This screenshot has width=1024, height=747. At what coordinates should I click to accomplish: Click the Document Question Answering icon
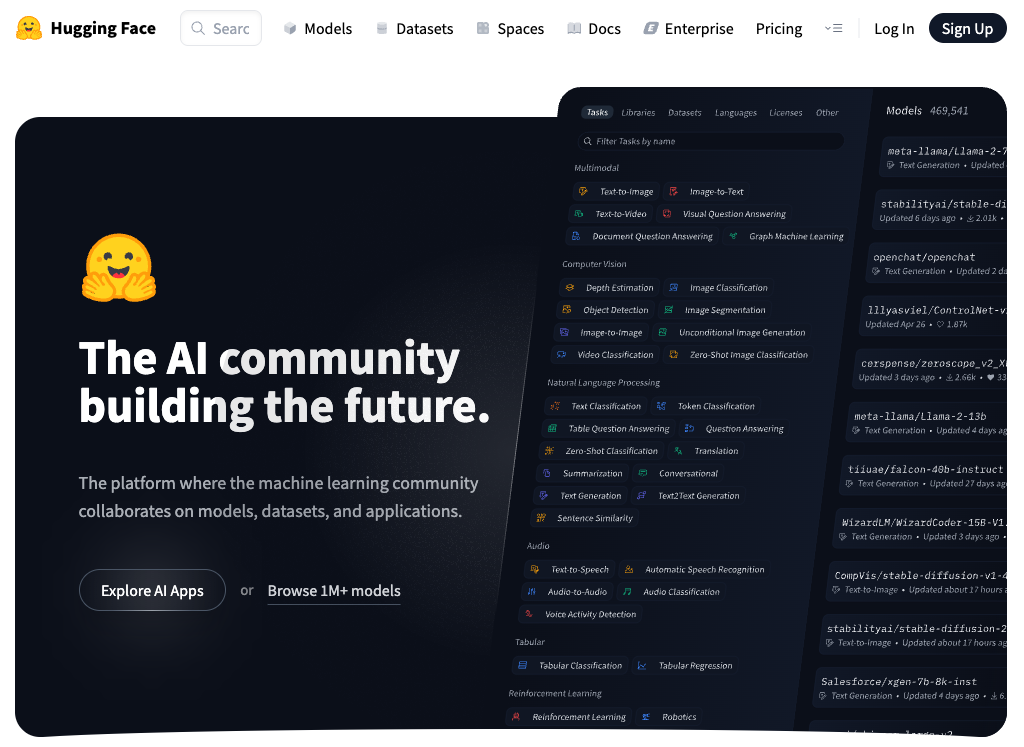point(576,236)
